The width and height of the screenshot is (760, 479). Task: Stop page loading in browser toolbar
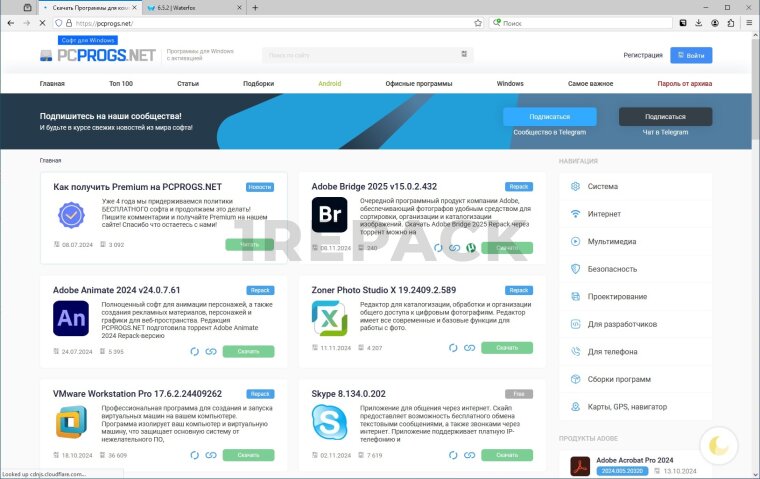click(42, 22)
